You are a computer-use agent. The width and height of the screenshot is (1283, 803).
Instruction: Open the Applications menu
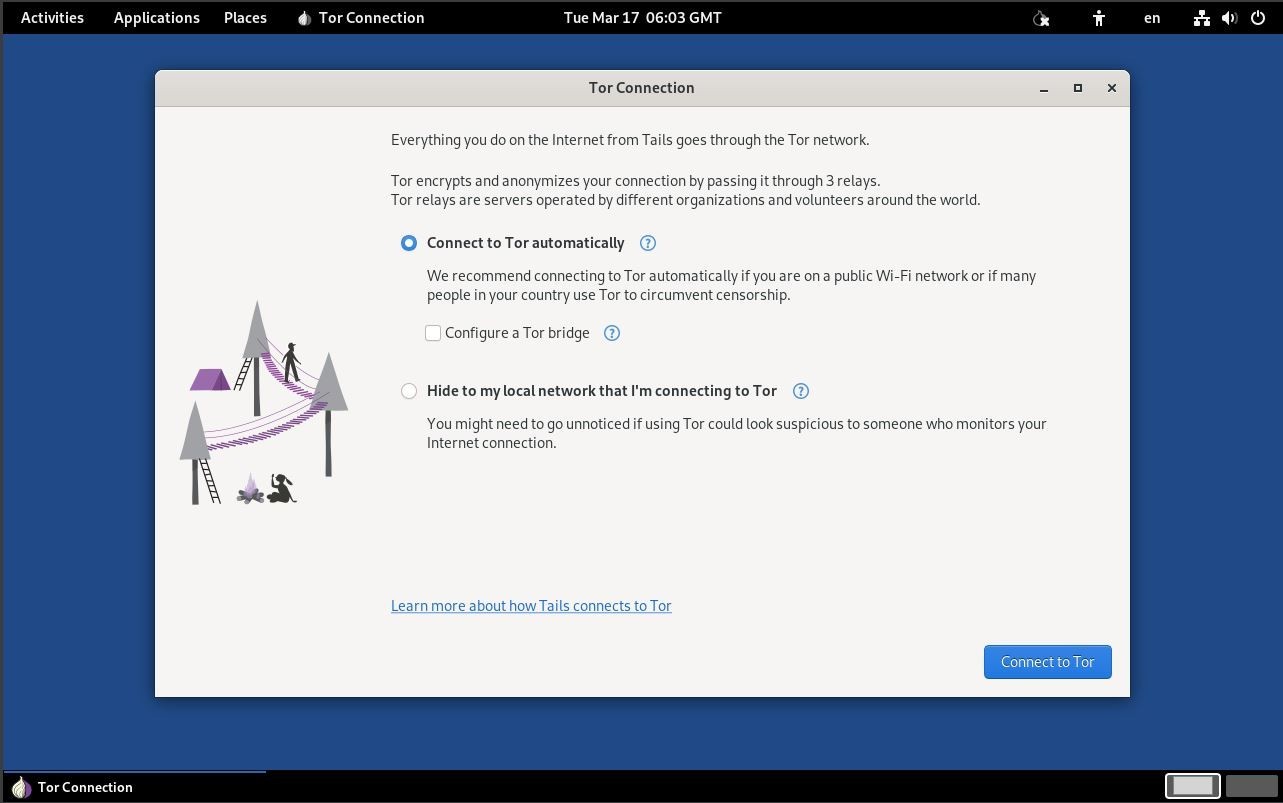click(x=157, y=18)
